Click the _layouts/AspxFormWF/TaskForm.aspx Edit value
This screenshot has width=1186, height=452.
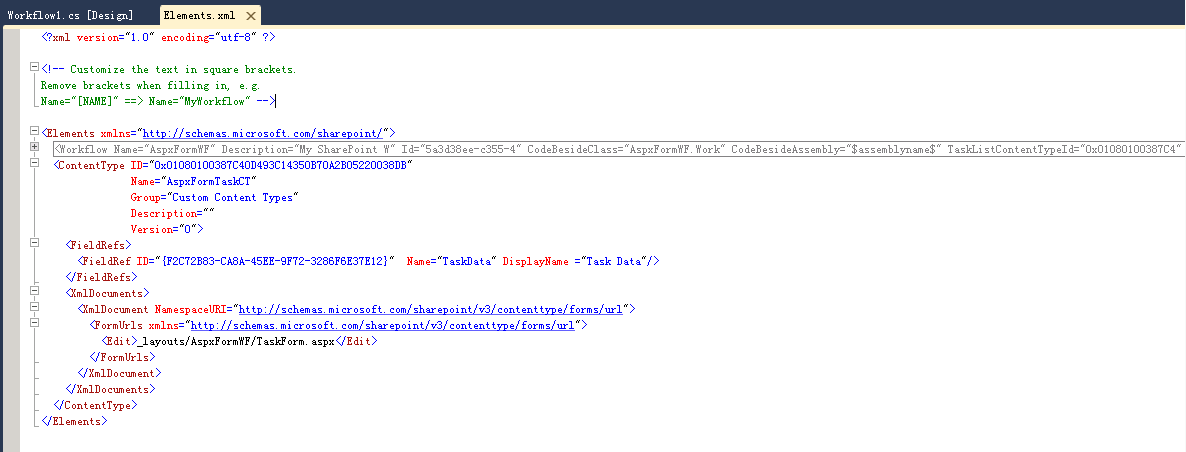pos(236,341)
